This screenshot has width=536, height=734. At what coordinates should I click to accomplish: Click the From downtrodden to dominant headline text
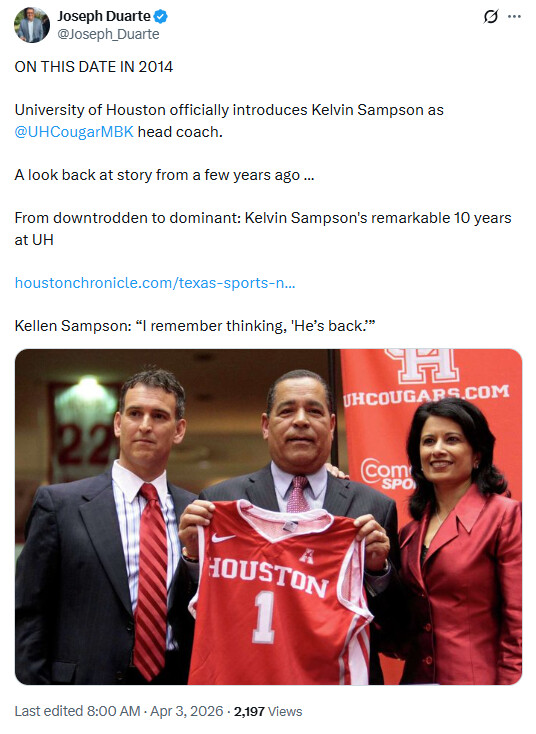(263, 229)
